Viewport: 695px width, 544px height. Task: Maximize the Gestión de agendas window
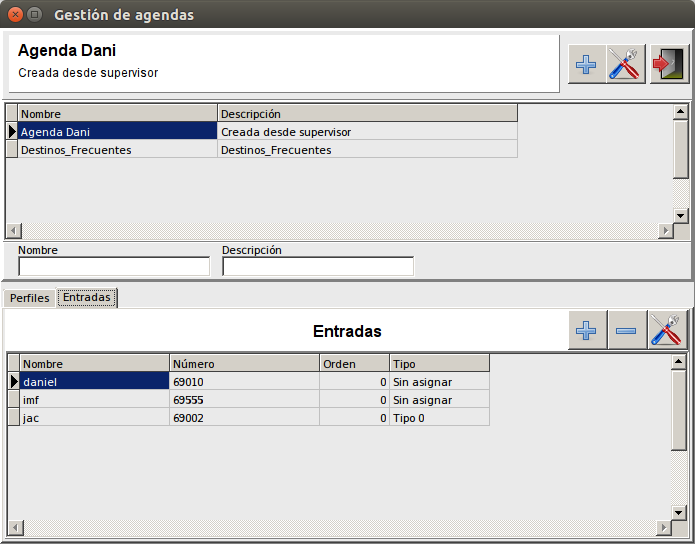coord(34,15)
